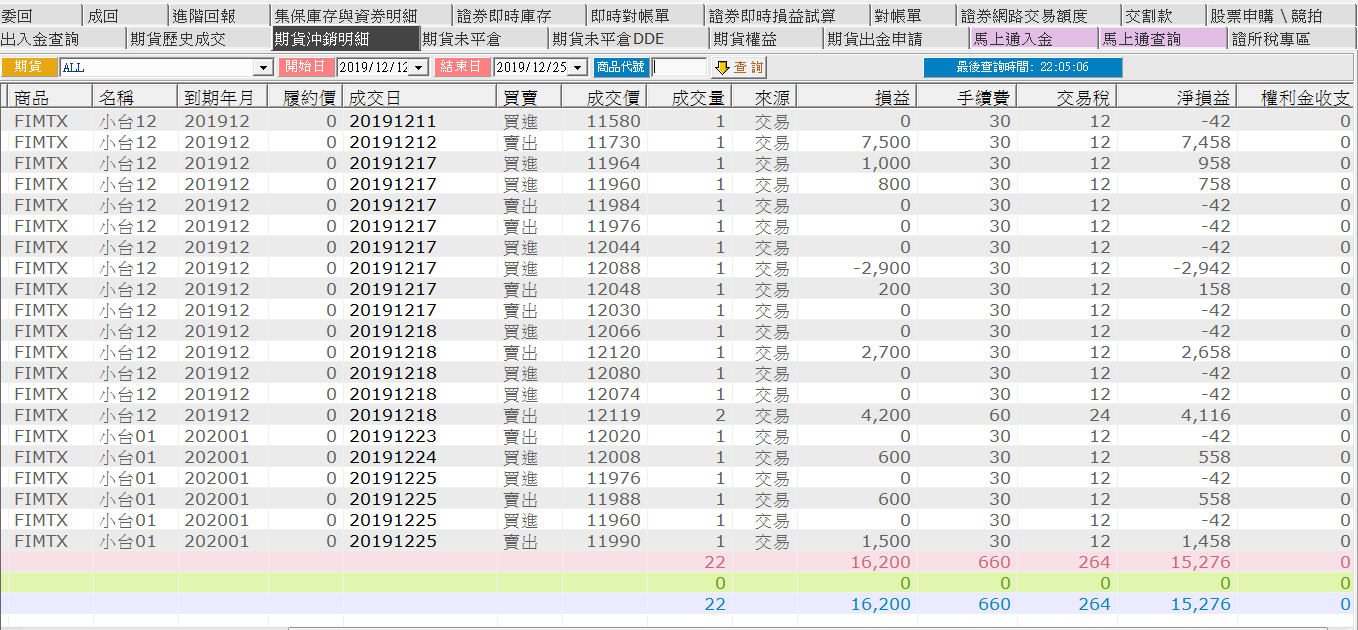1358x630 pixels.
Task: Sort by 淨損益 column header
Action: pos(1177,97)
